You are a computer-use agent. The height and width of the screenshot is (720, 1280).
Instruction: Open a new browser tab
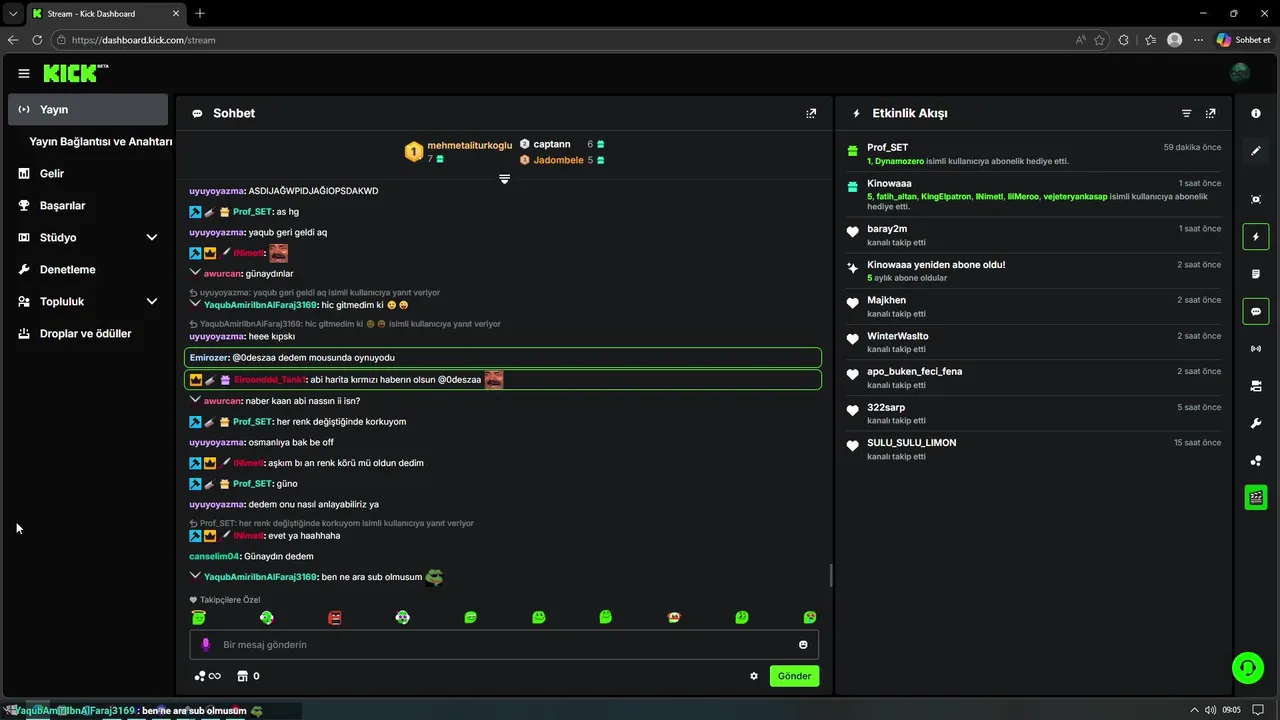tap(200, 13)
